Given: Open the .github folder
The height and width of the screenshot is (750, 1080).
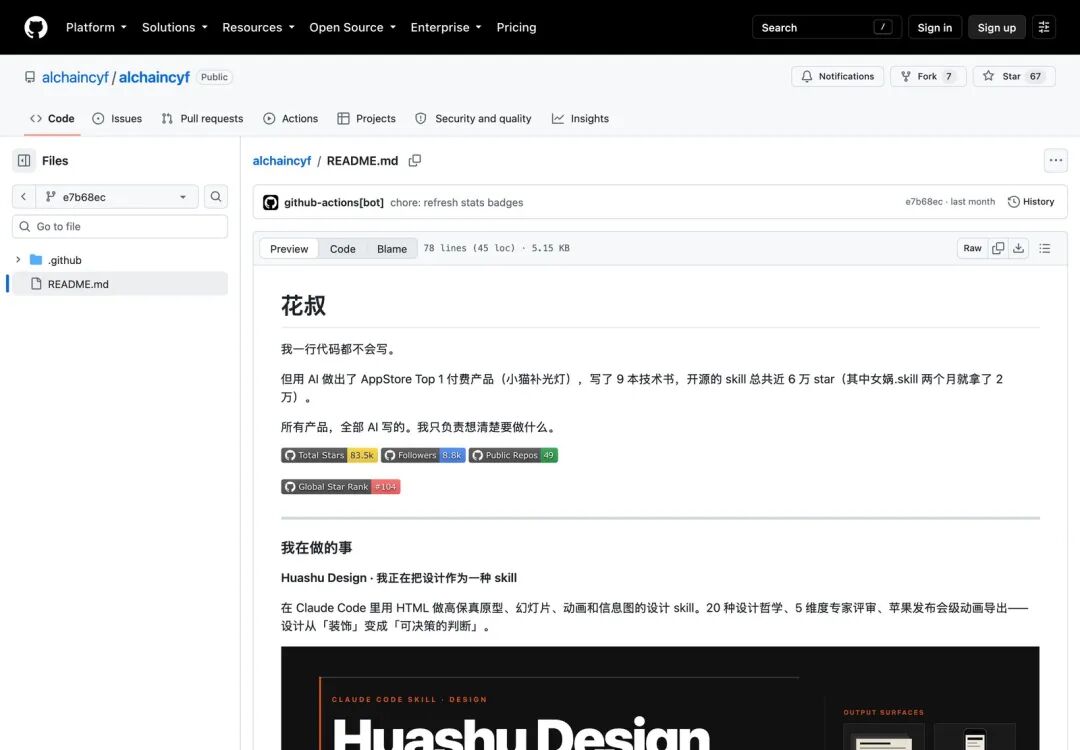Looking at the screenshot, I should coord(65,260).
